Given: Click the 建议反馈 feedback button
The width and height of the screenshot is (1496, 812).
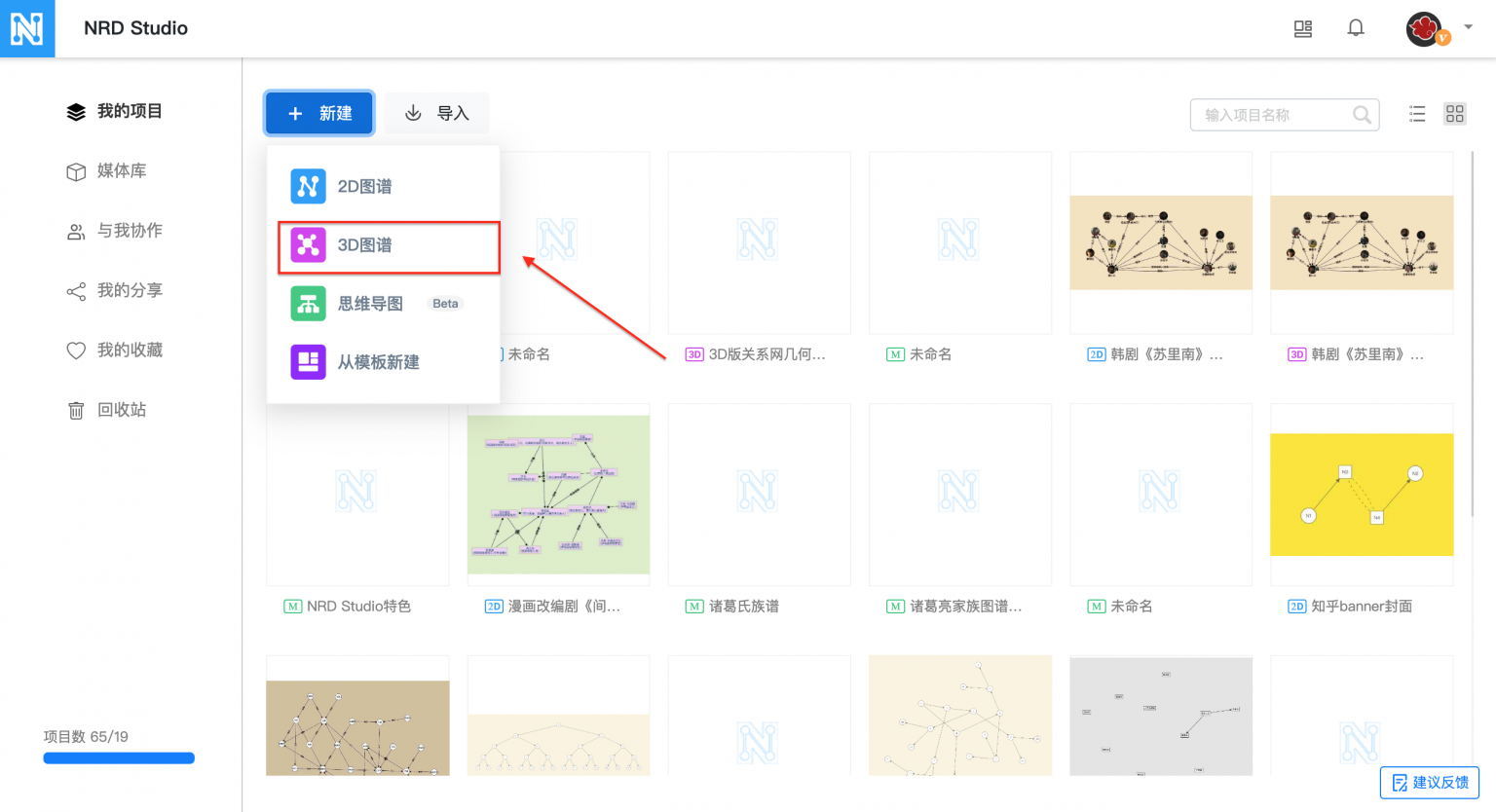Looking at the screenshot, I should coord(1429,782).
